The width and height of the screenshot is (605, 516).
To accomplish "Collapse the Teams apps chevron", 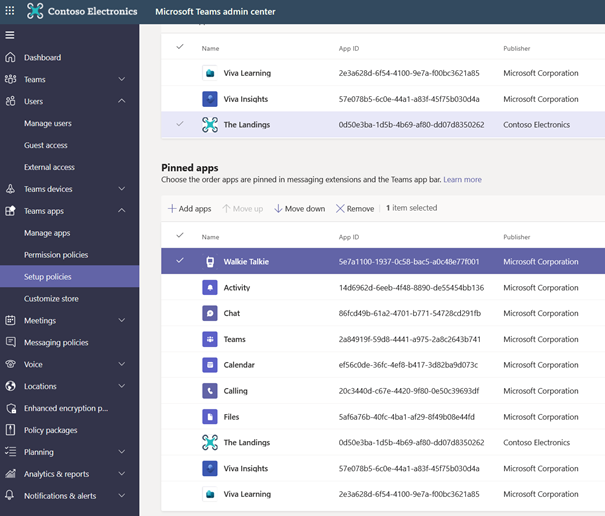I will 122,210.
